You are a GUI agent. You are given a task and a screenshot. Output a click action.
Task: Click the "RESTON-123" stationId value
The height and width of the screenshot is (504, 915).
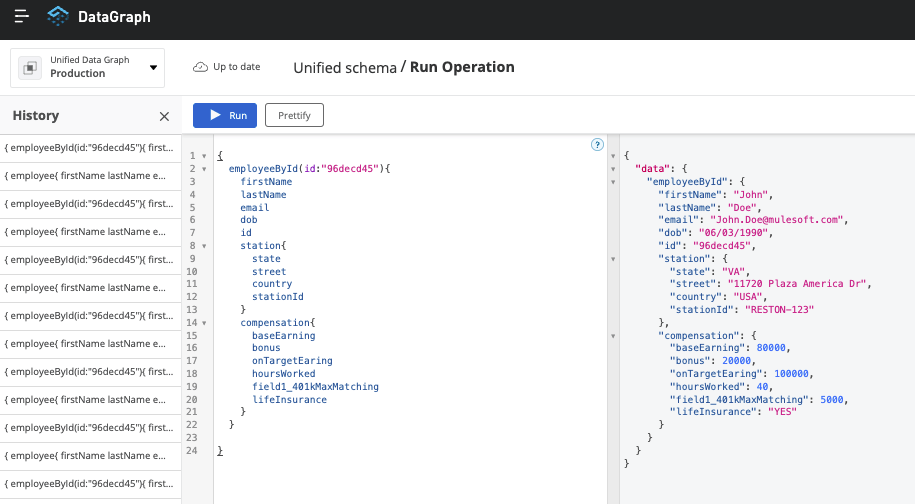(x=779, y=310)
